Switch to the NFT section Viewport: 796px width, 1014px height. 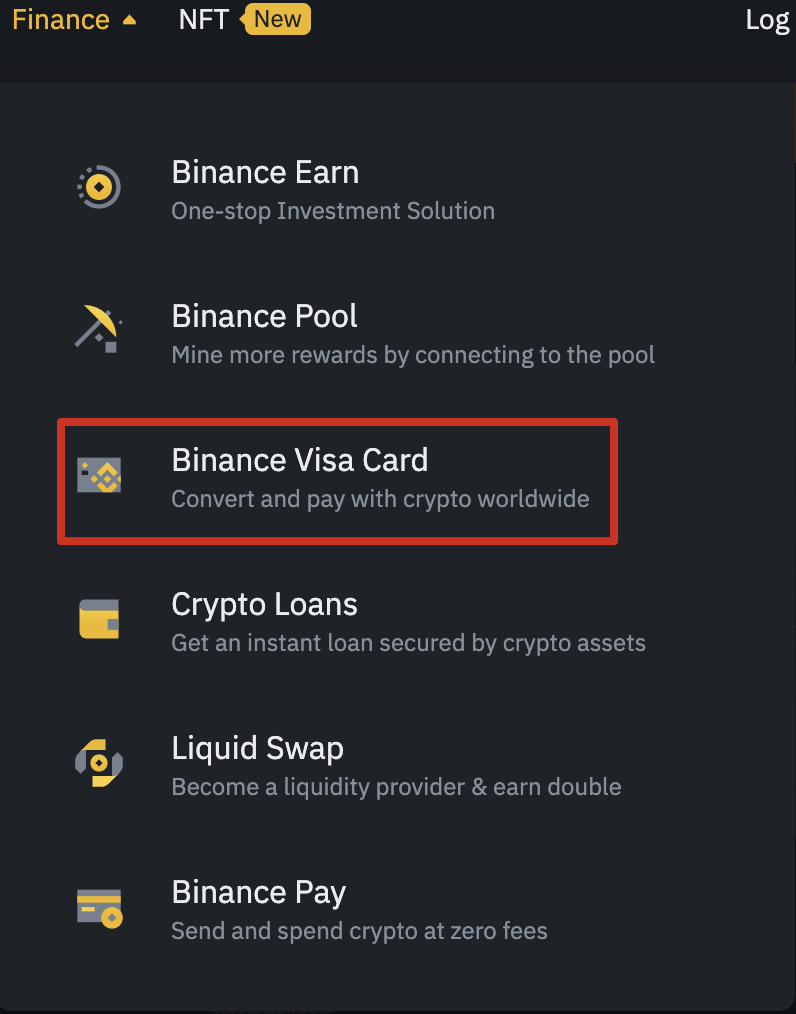coord(203,18)
